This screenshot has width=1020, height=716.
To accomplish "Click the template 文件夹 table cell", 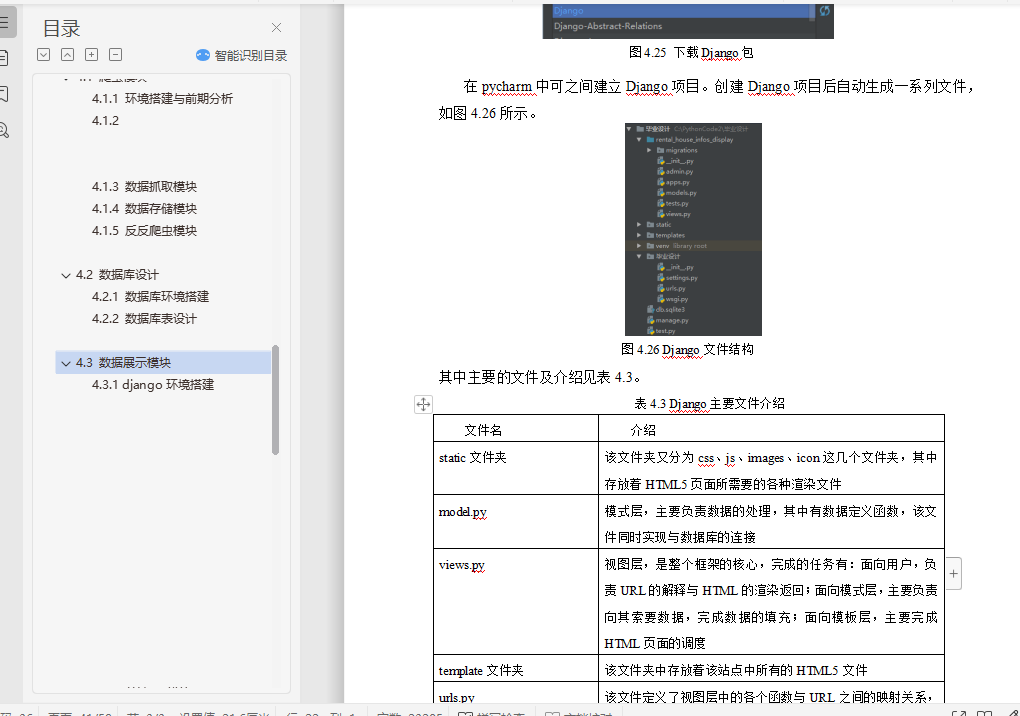I will click(x=516, y=669).
